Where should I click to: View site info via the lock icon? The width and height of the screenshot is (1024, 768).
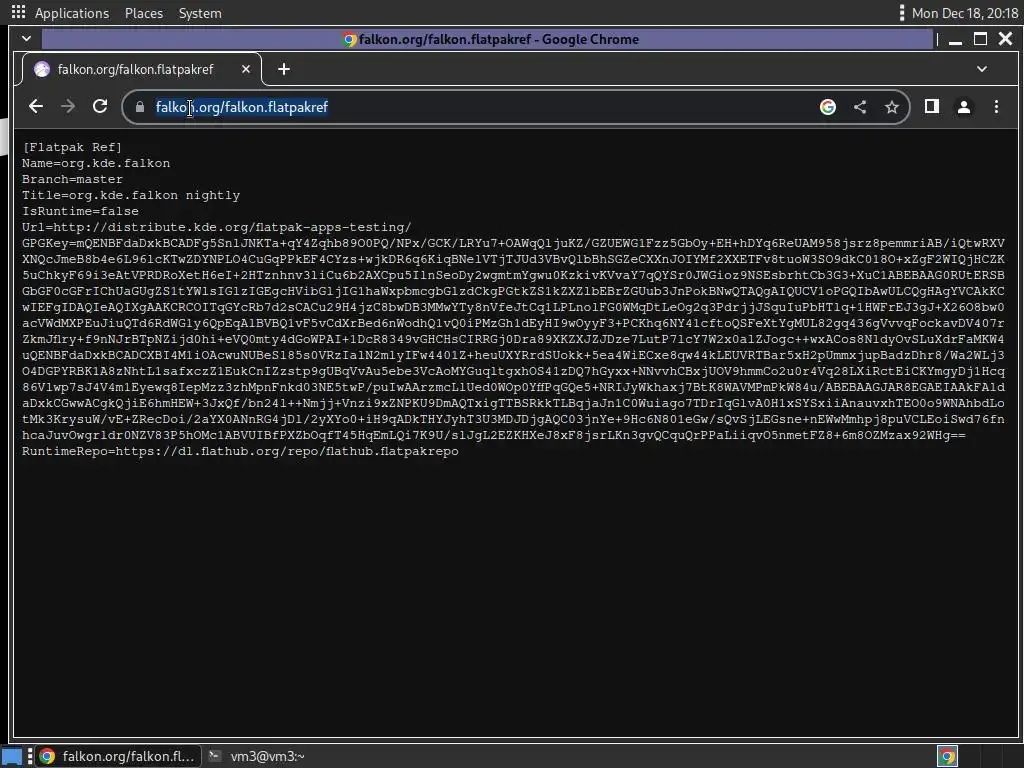[140, 107]
